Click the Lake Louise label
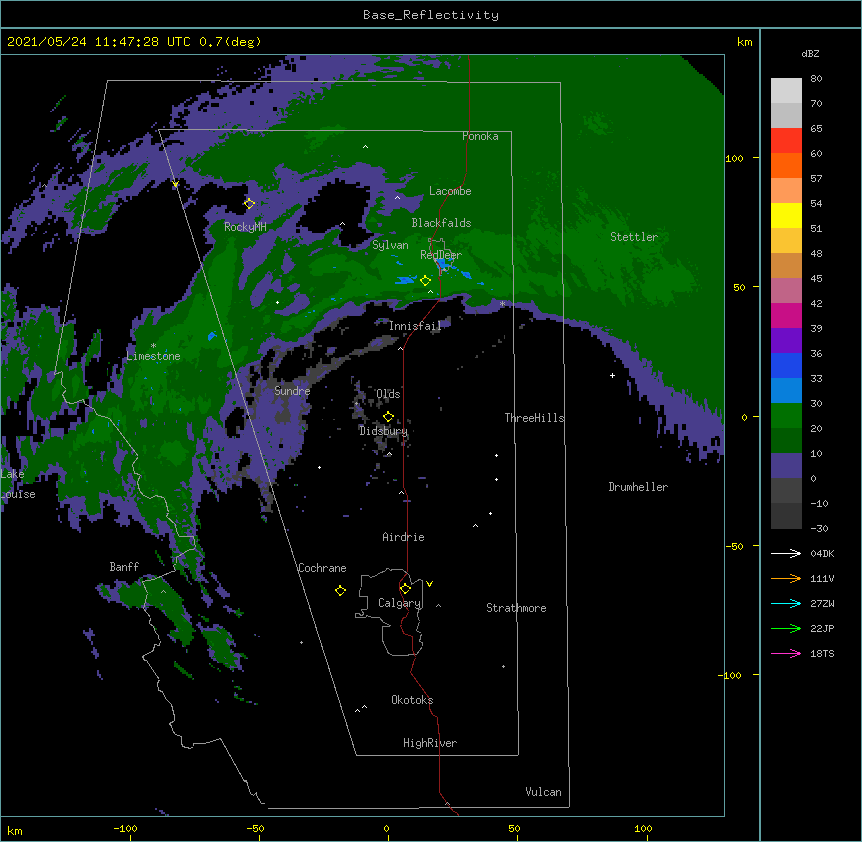Screen dimensions: 862x842 (18, 484)
